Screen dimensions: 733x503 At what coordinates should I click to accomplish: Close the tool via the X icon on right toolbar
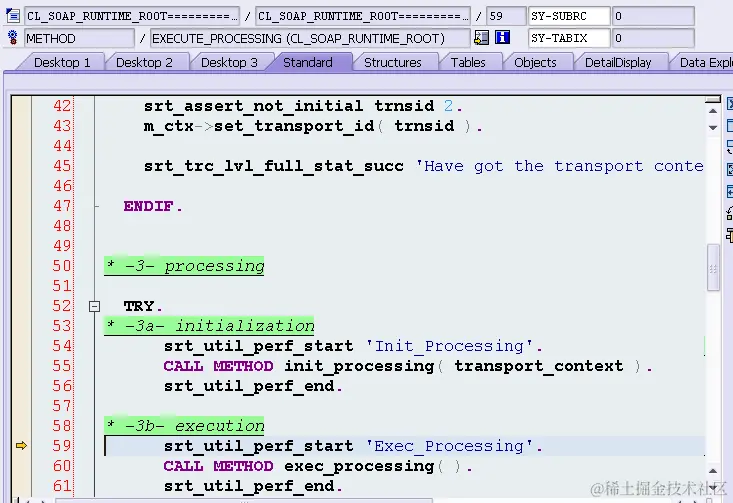(730, 104)
